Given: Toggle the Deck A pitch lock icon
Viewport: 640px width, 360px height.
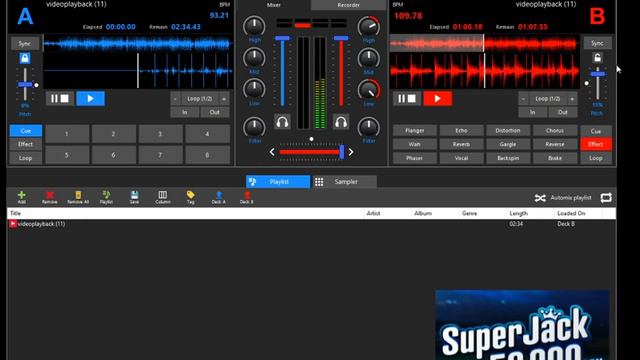Looking at the screenshot, I should (x=24, y=58).
